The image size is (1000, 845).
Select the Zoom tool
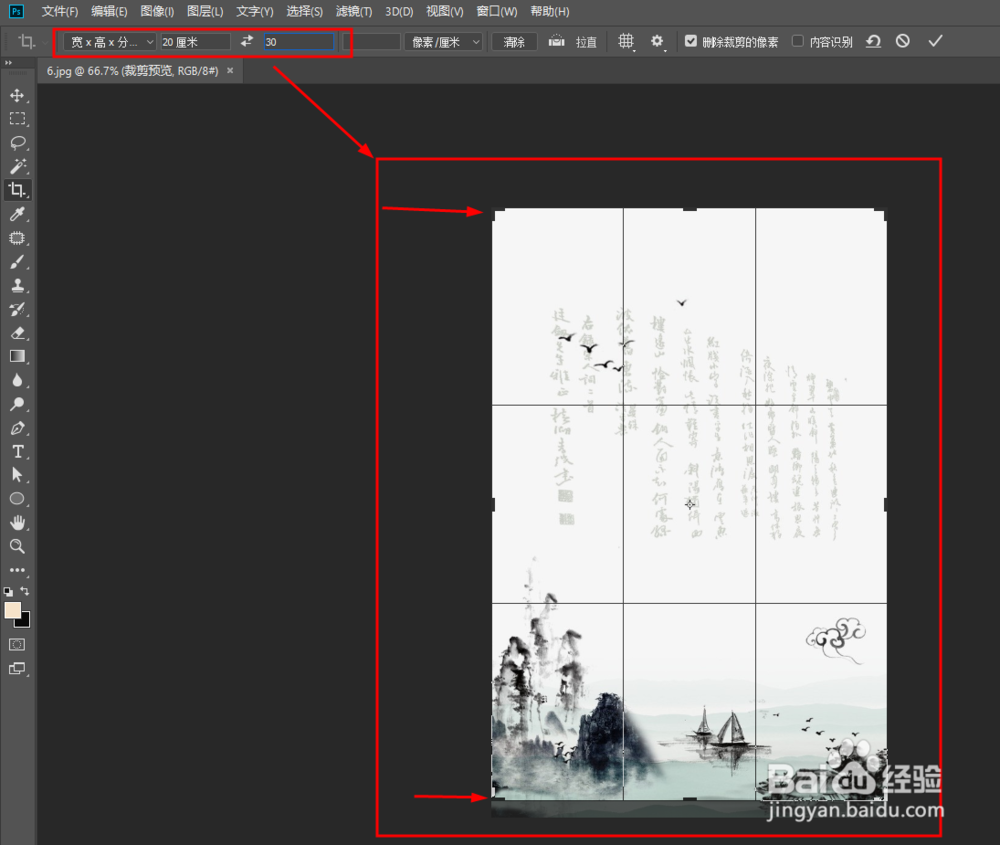[17, 546]
